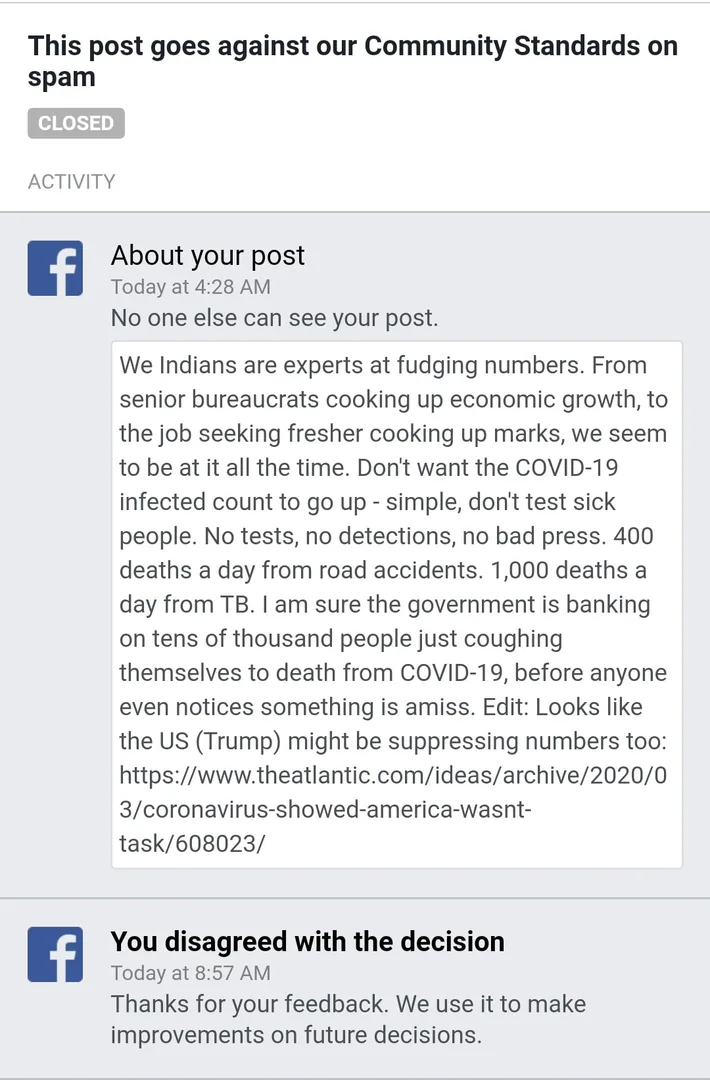This screenshot has width=710, height=1080.
Task: Click the line mentioning the US (Trump)
Action: [x=393, y=741]
